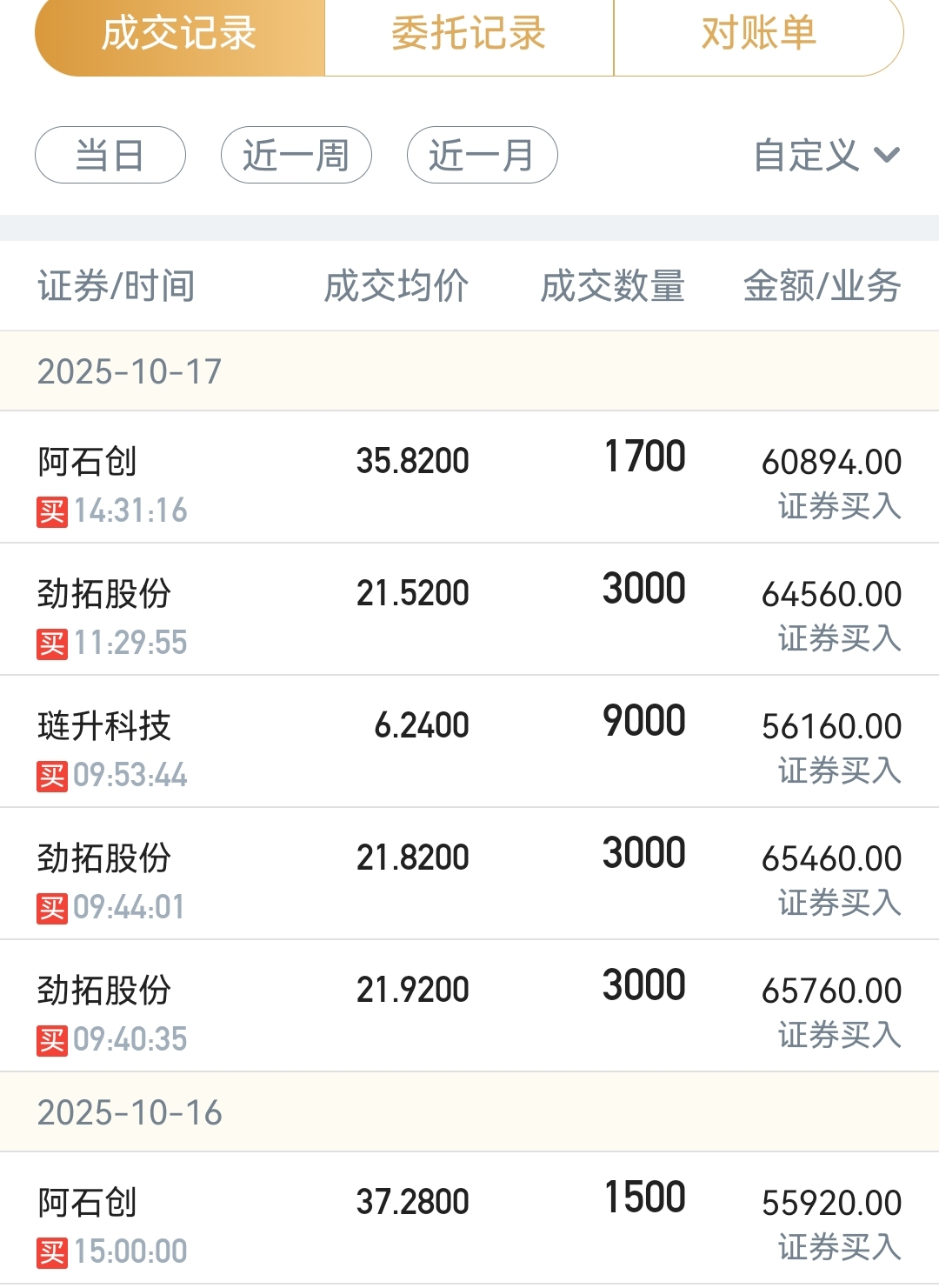Choose the 近一月 time filter
This screenshot has height=1288, width=939.
pos(482,156)
